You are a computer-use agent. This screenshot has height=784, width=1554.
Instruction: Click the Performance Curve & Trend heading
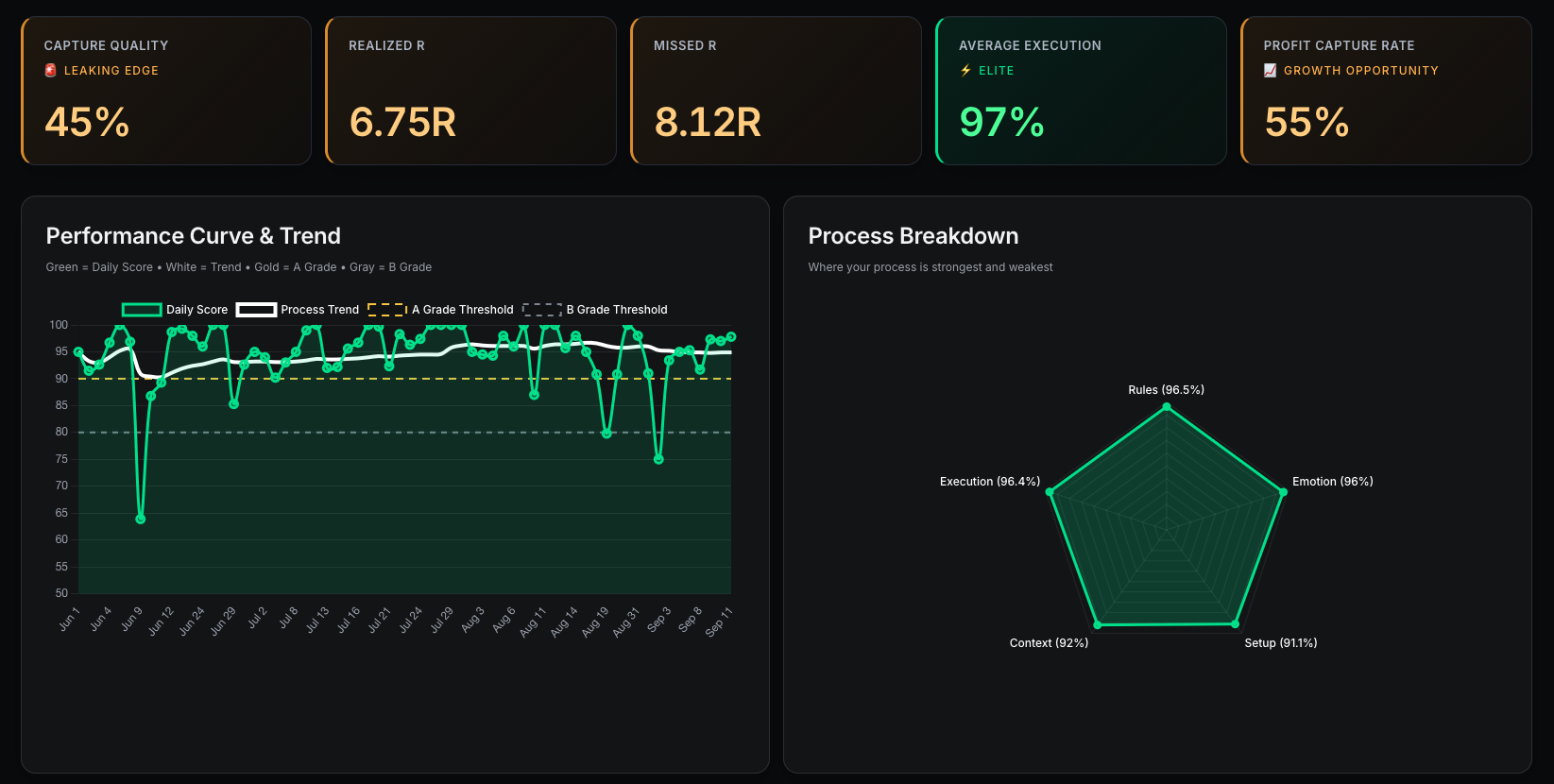(x=194, y=236)
